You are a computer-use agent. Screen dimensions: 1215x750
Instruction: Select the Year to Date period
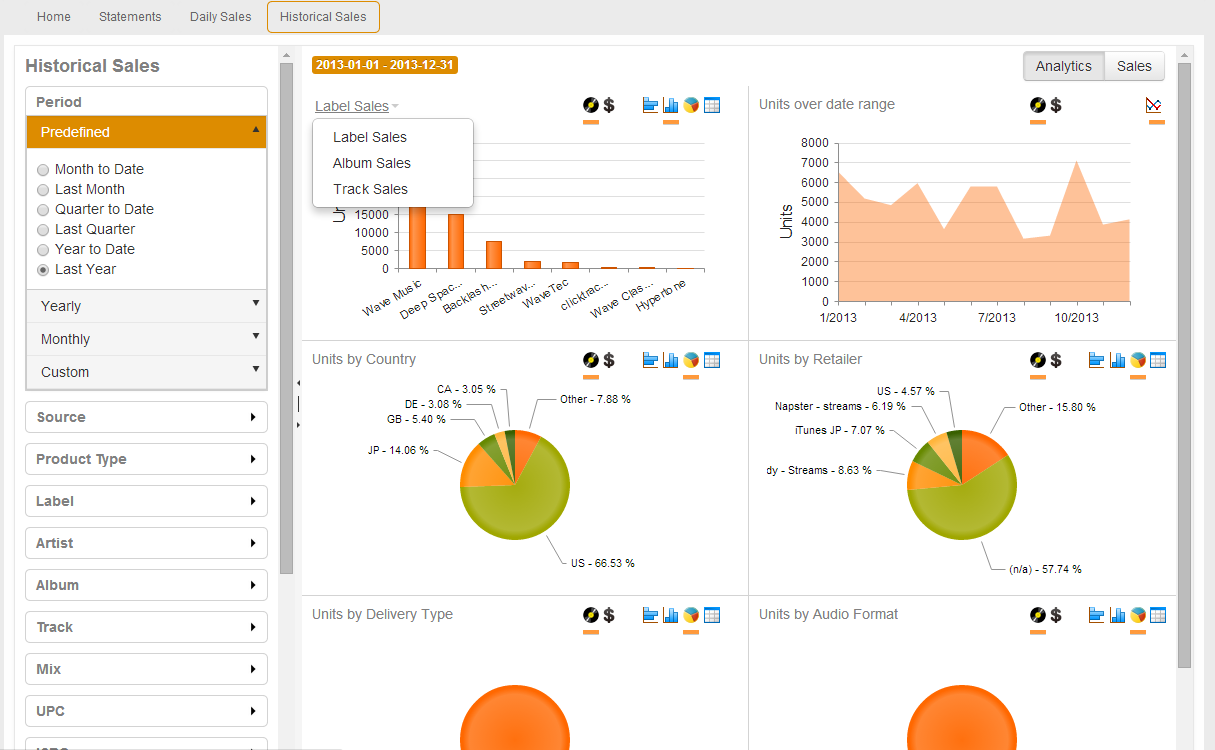[43, 250]
